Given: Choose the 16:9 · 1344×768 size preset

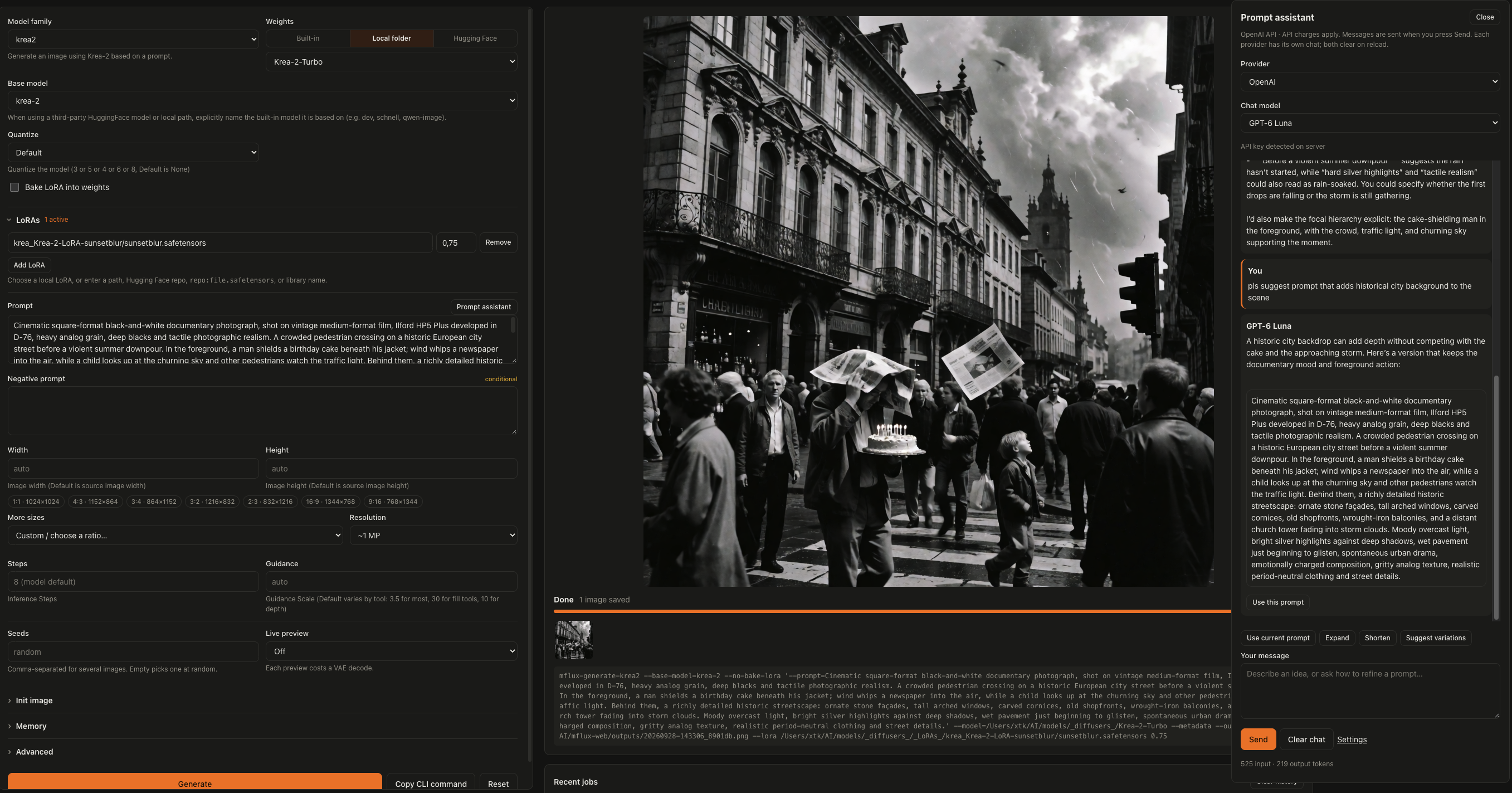Looking at the screenshot, I should point(330,502).
